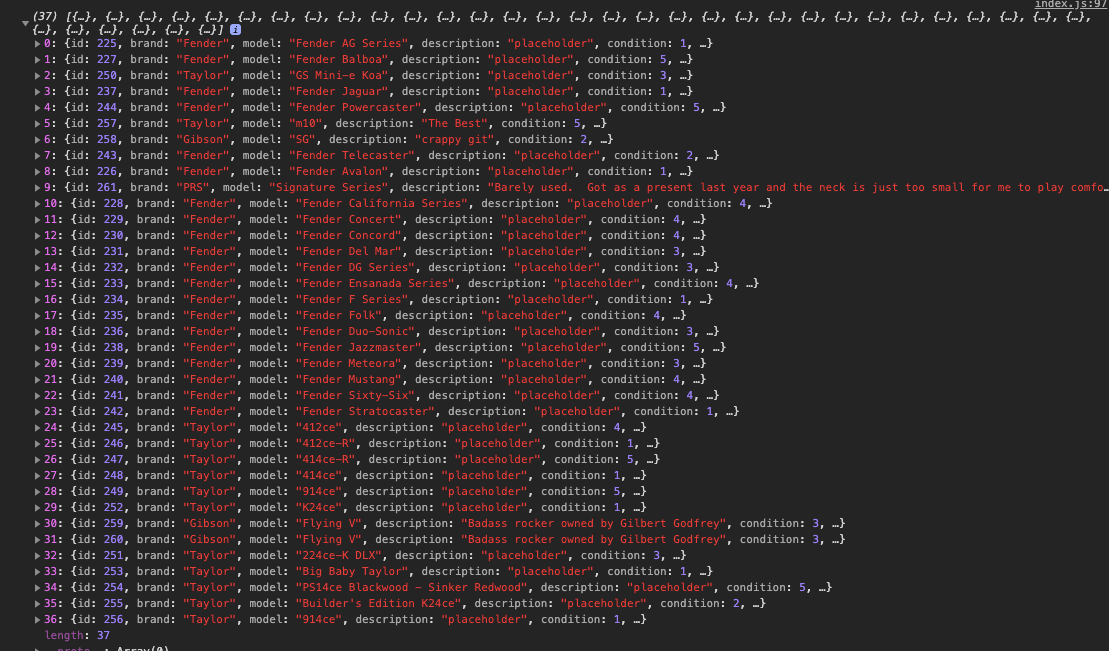Click the "crappy git" description string
The image size is (1109, 651).
click(455, 139)
